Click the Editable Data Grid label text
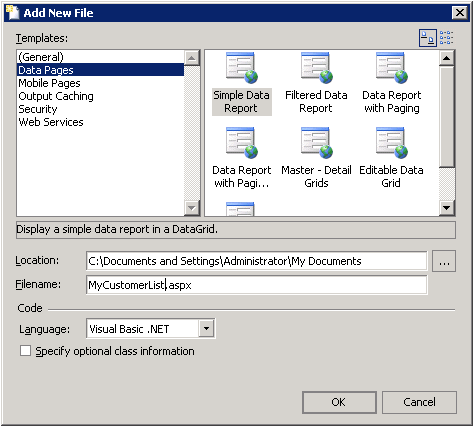Screen dimensions: 475x426 click(391, 177)
